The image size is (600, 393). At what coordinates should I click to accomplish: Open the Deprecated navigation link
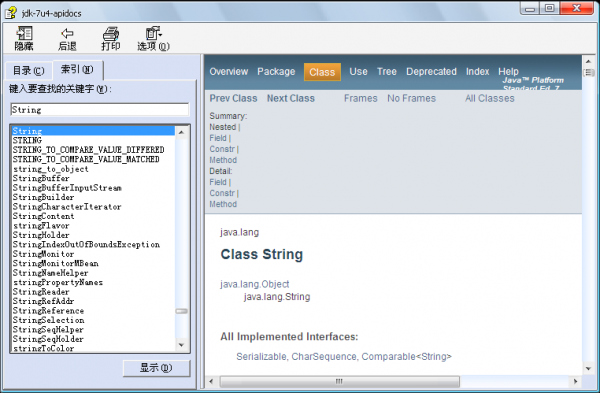coord(431,72)
